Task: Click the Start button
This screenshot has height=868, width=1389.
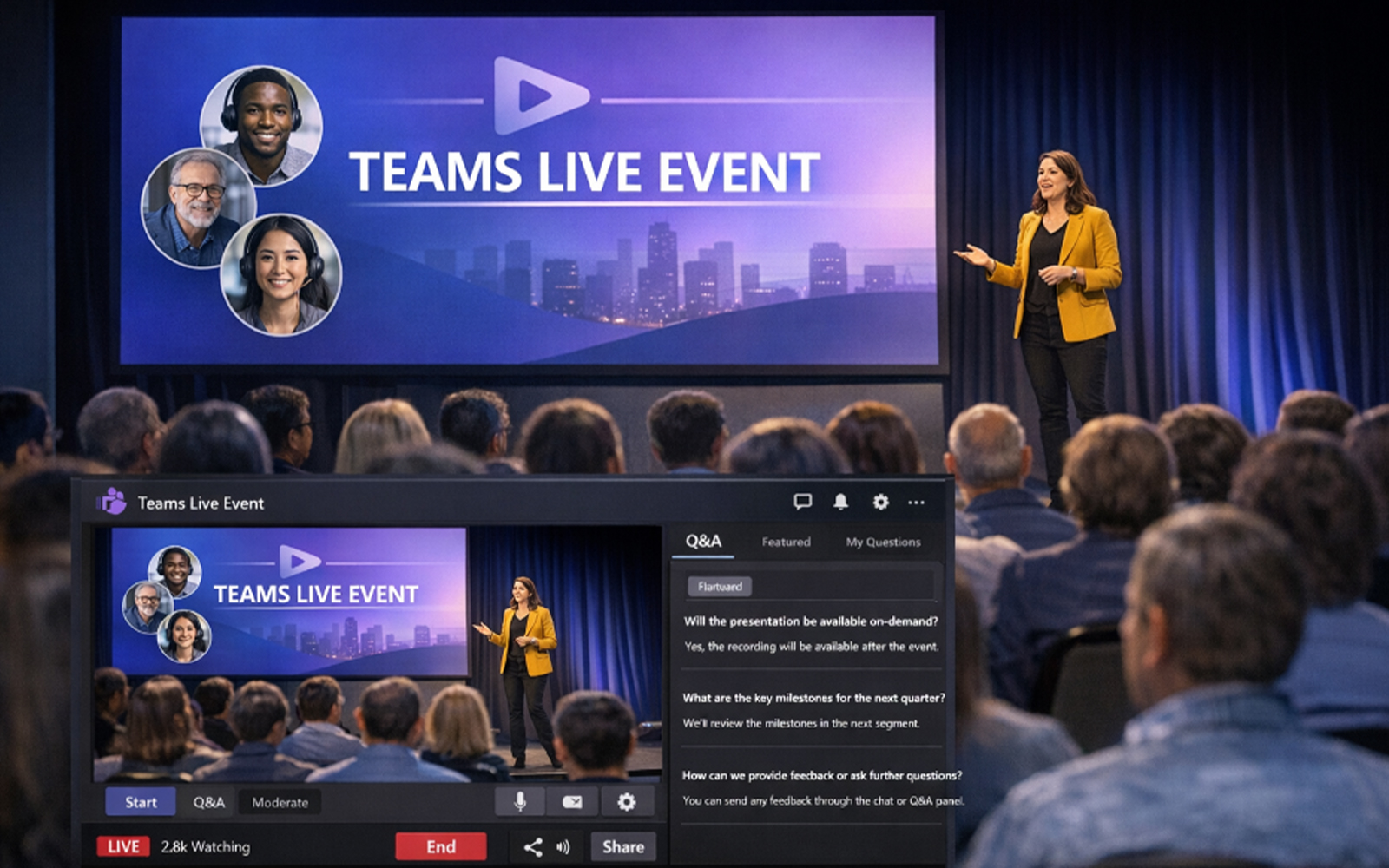Action: tap(141, 802)
